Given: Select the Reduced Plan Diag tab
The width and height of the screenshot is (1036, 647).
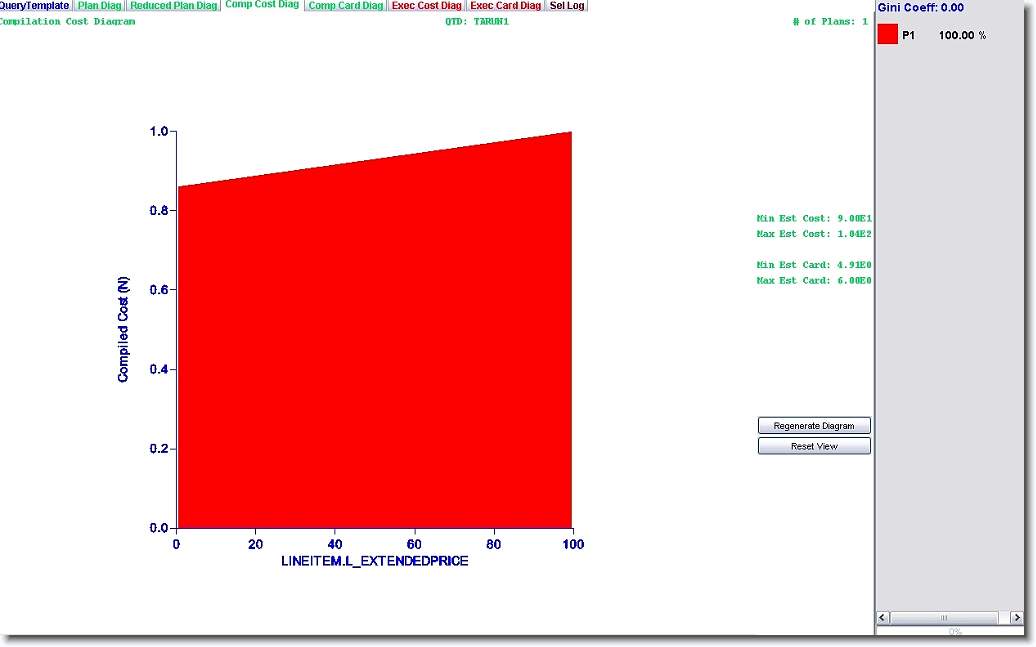Looking at the screenshot, I should point(174,6).
